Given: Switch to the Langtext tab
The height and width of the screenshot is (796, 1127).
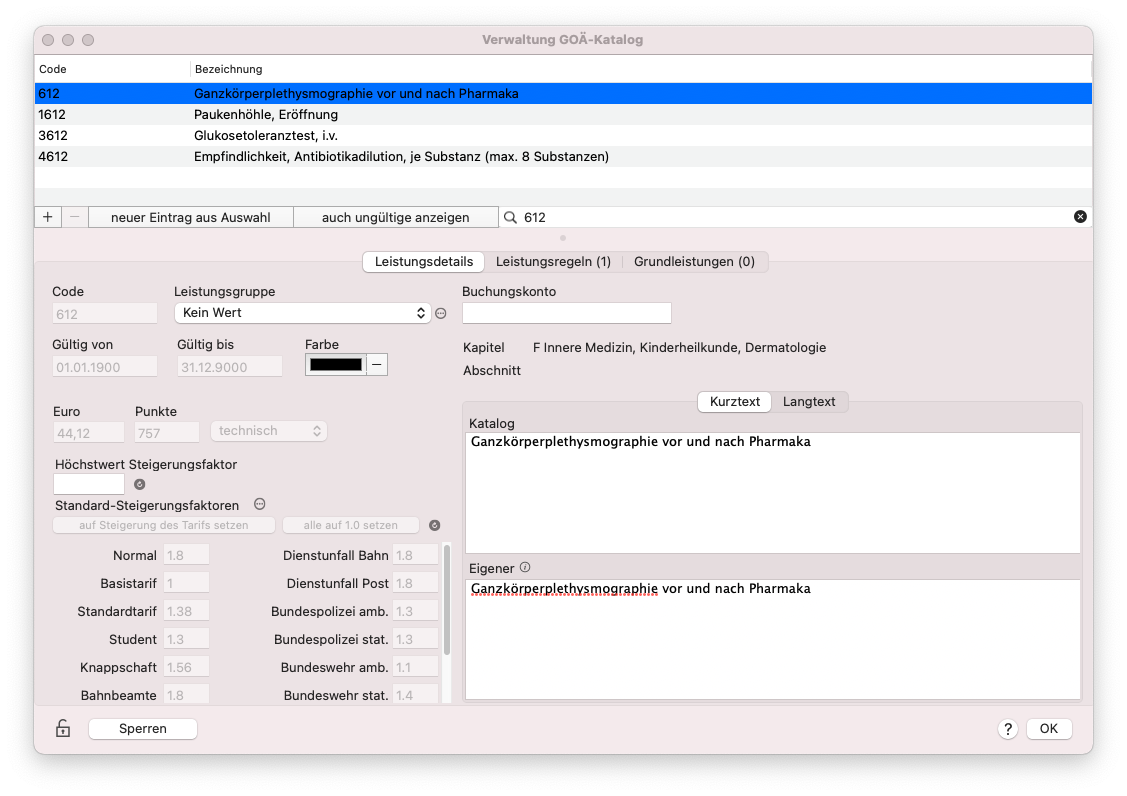Looking at the screenshot, I should (809, 402).
